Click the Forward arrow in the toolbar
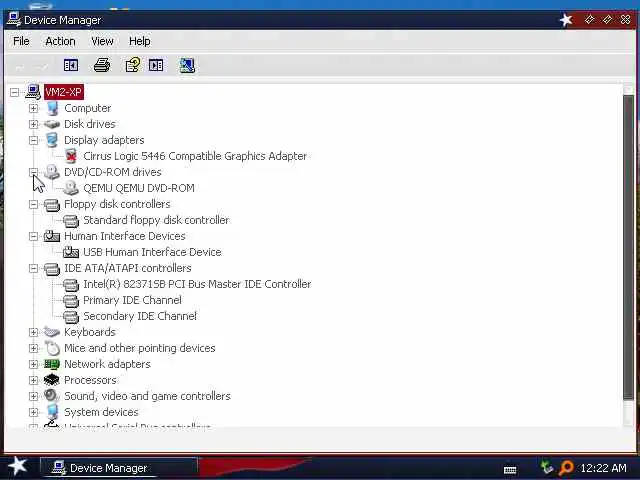The image size is (640, 480). pos(41,67)
